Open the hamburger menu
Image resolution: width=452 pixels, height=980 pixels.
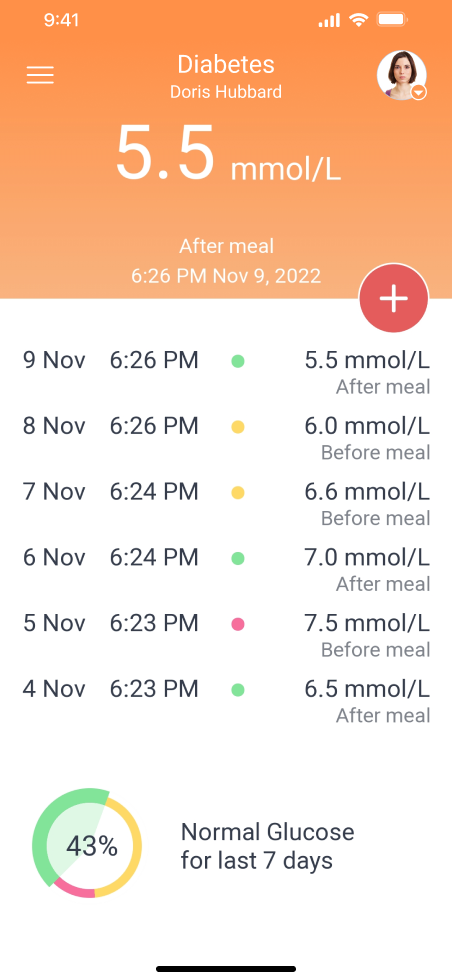click(x=40, y=76)
